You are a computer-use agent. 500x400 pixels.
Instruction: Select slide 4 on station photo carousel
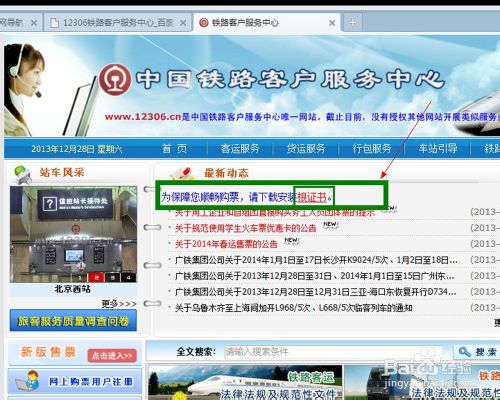(129, 277)
